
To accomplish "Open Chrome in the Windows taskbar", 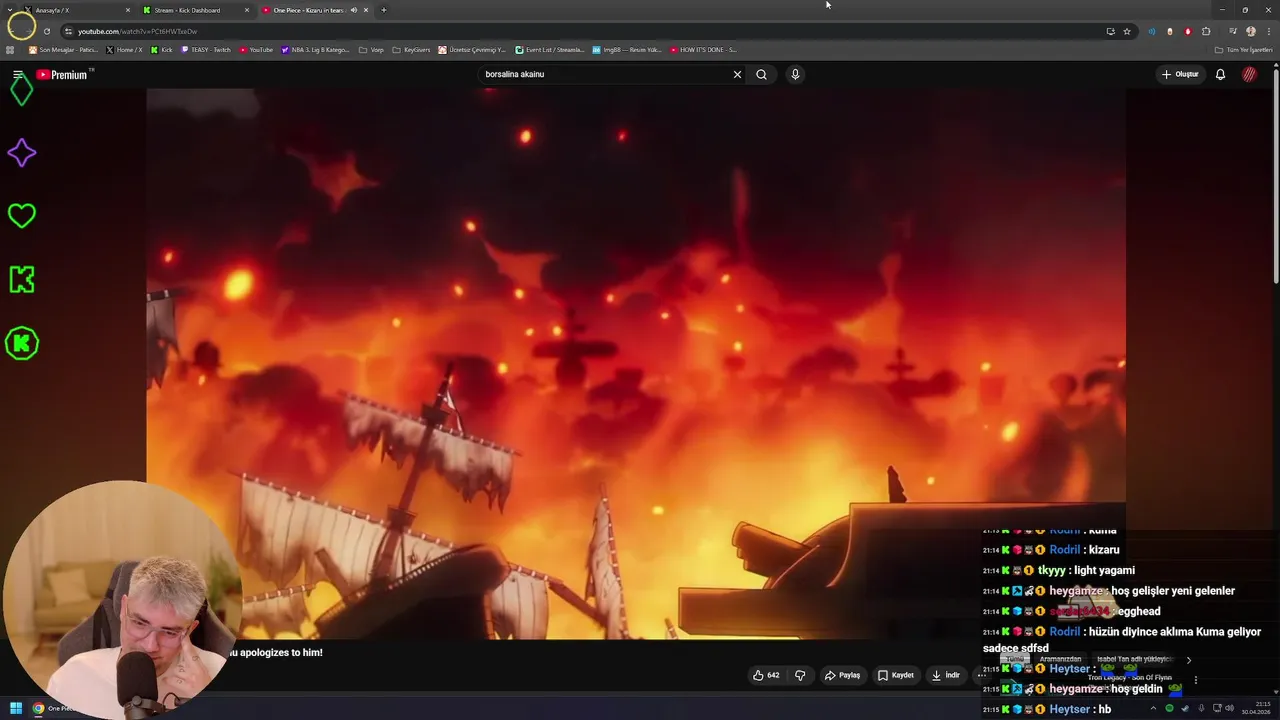I will (38, 708).
